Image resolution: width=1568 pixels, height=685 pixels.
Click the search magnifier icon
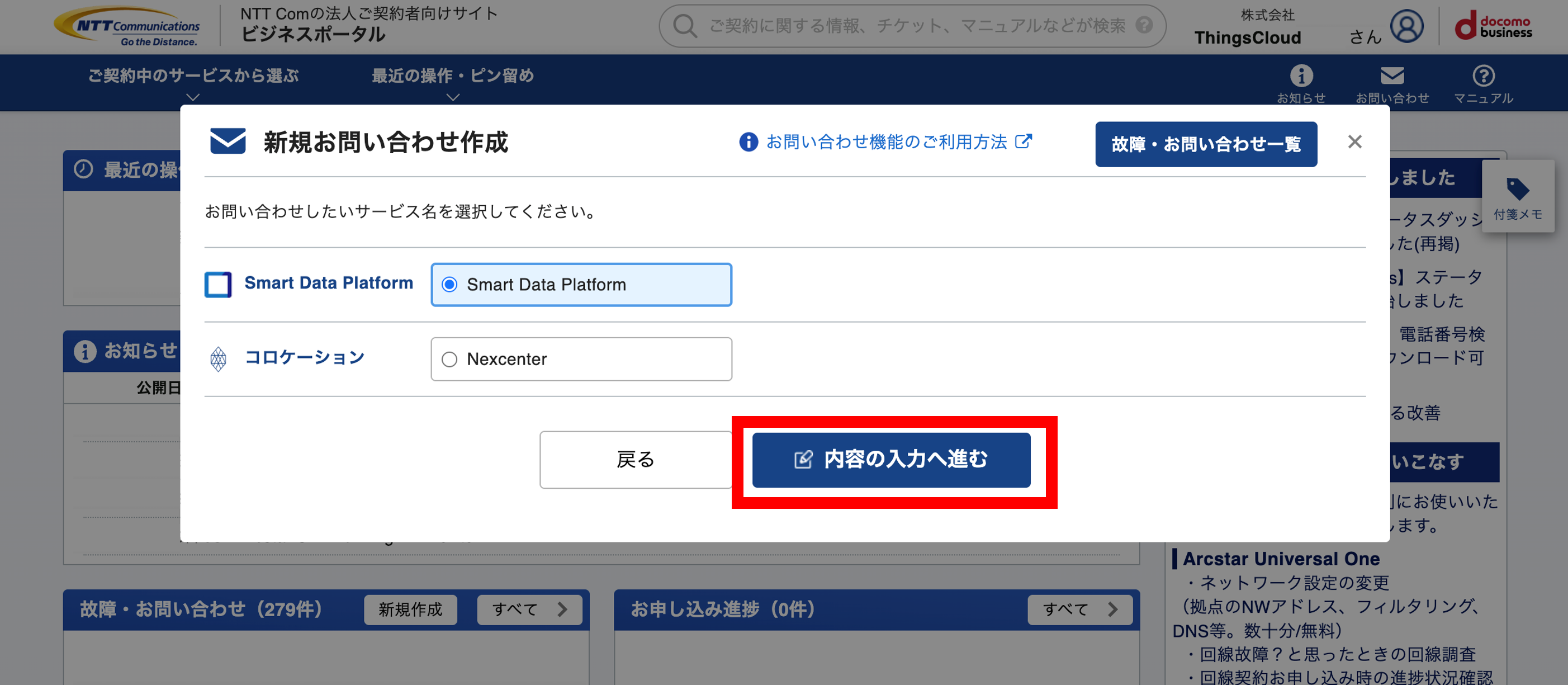685,26
